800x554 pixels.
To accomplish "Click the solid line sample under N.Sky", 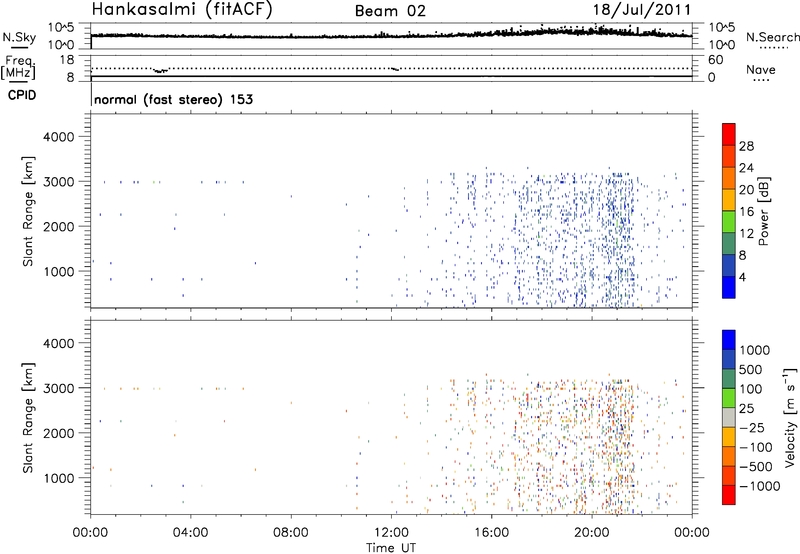I will pos(19,47).
